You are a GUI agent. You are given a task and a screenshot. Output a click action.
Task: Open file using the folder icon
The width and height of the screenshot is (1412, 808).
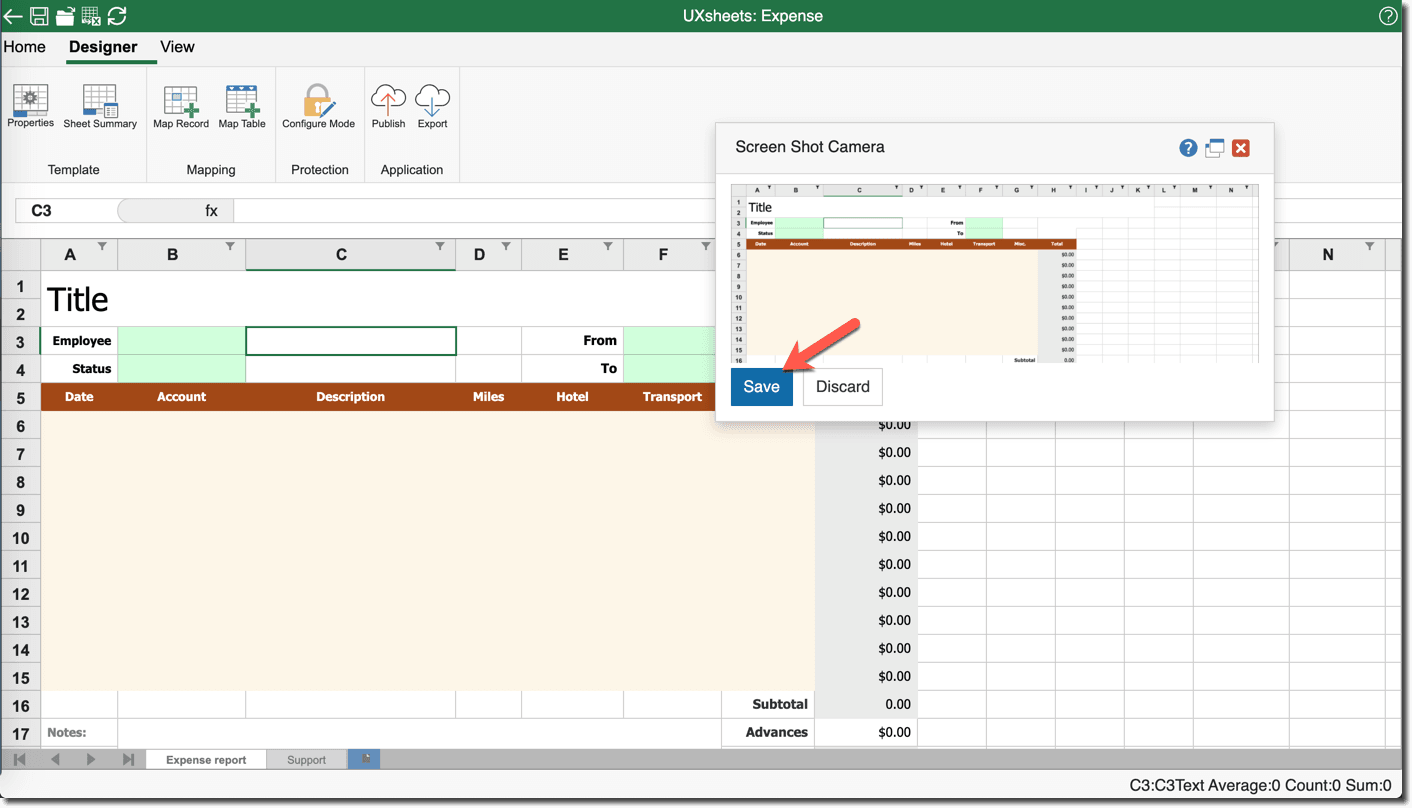click(x=65, y=16)
